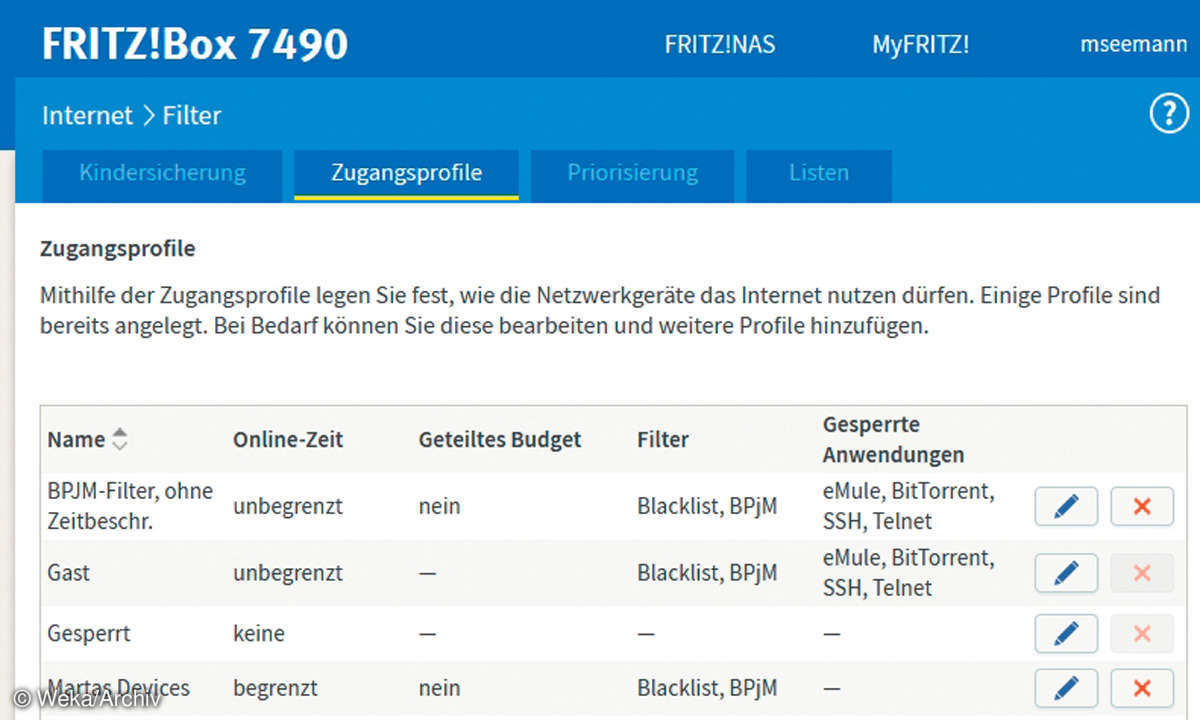This screenshot has height=720, width=1200.
Task: Edit the Gast profile with pencil icon
Action: [1066, 573]
